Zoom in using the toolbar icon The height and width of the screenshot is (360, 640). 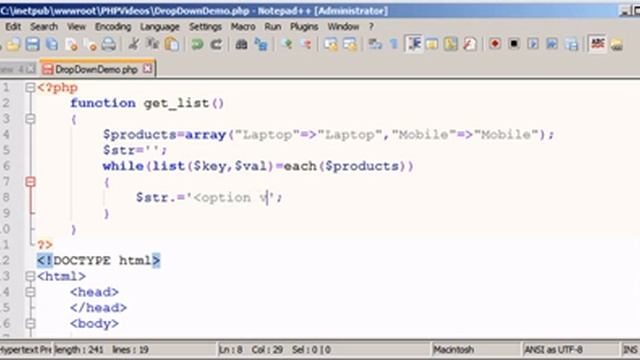[x=287, y=44]
